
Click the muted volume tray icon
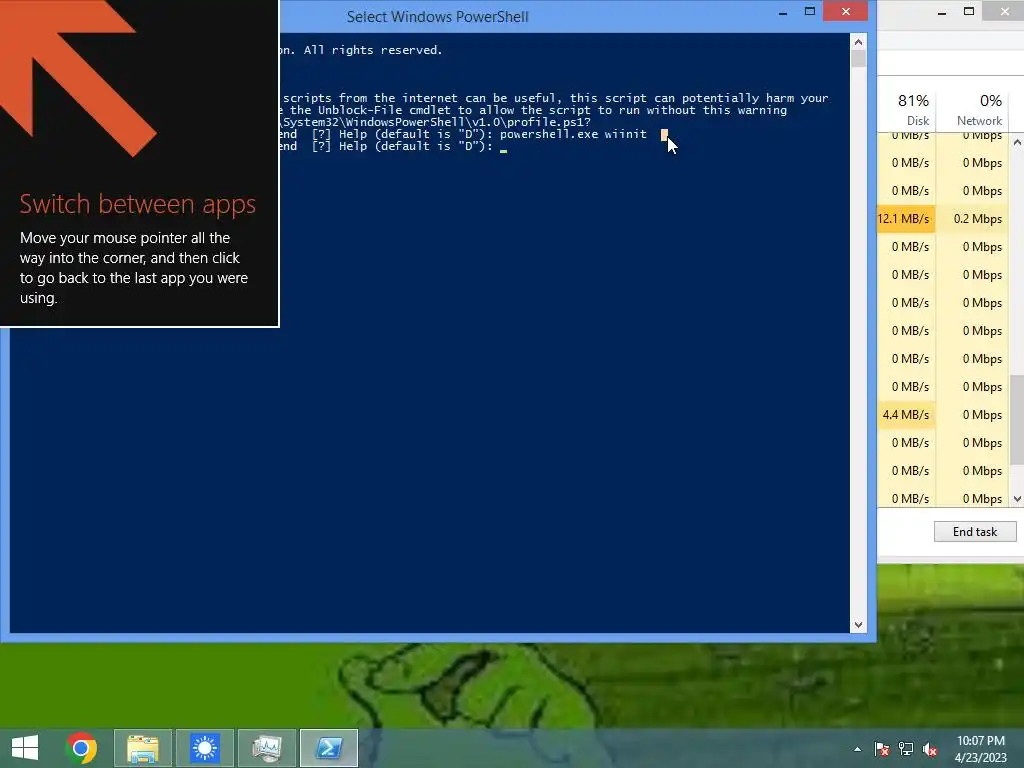(930, 749)
